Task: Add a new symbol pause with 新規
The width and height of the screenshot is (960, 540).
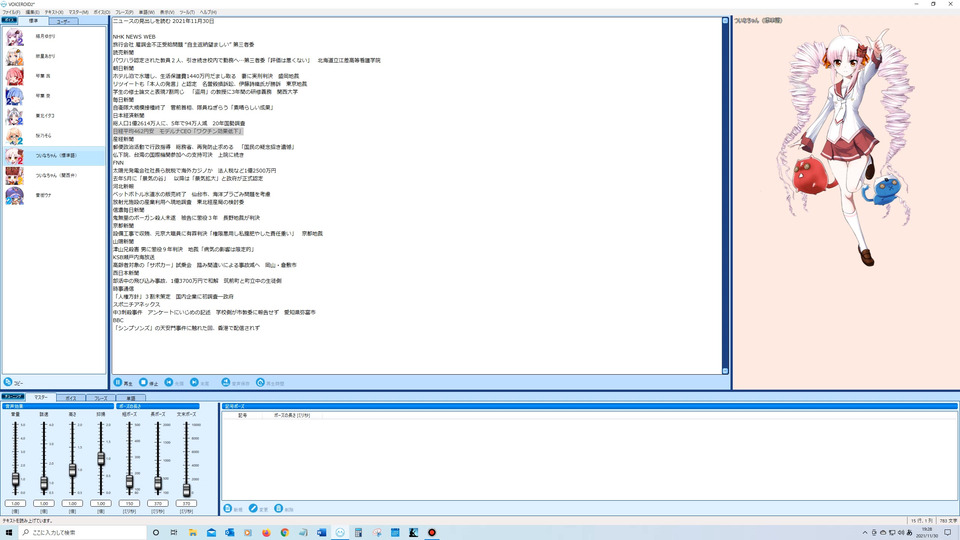Action: click(x=233, y=509)
